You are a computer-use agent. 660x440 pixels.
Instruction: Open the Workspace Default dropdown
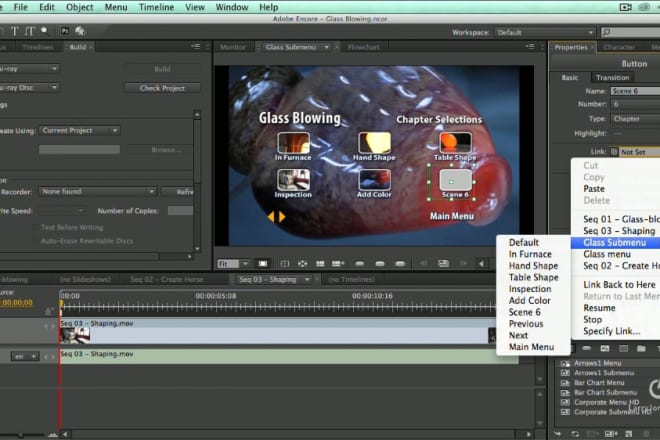click(x=545, y=32)
